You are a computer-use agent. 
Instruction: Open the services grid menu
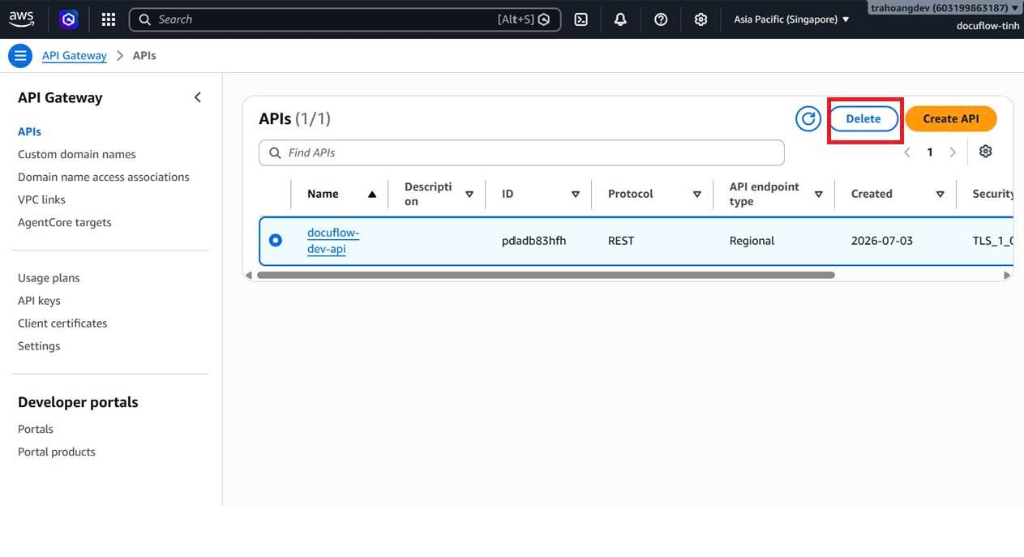pyautogui.click(x=108, y=20)
